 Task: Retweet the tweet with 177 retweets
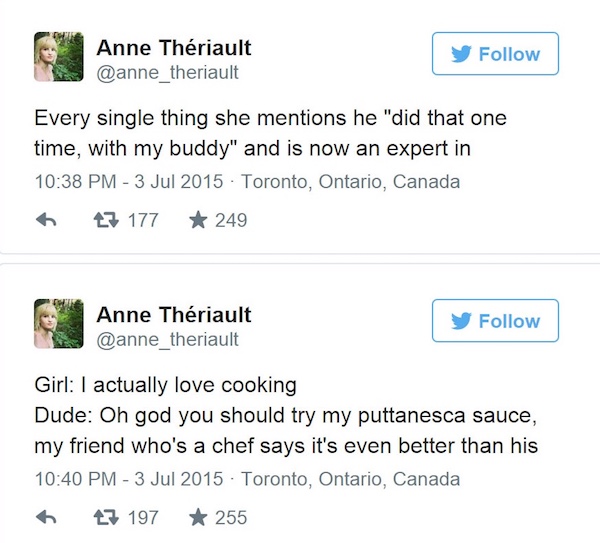pyautogui.click(x=106, y=220)
